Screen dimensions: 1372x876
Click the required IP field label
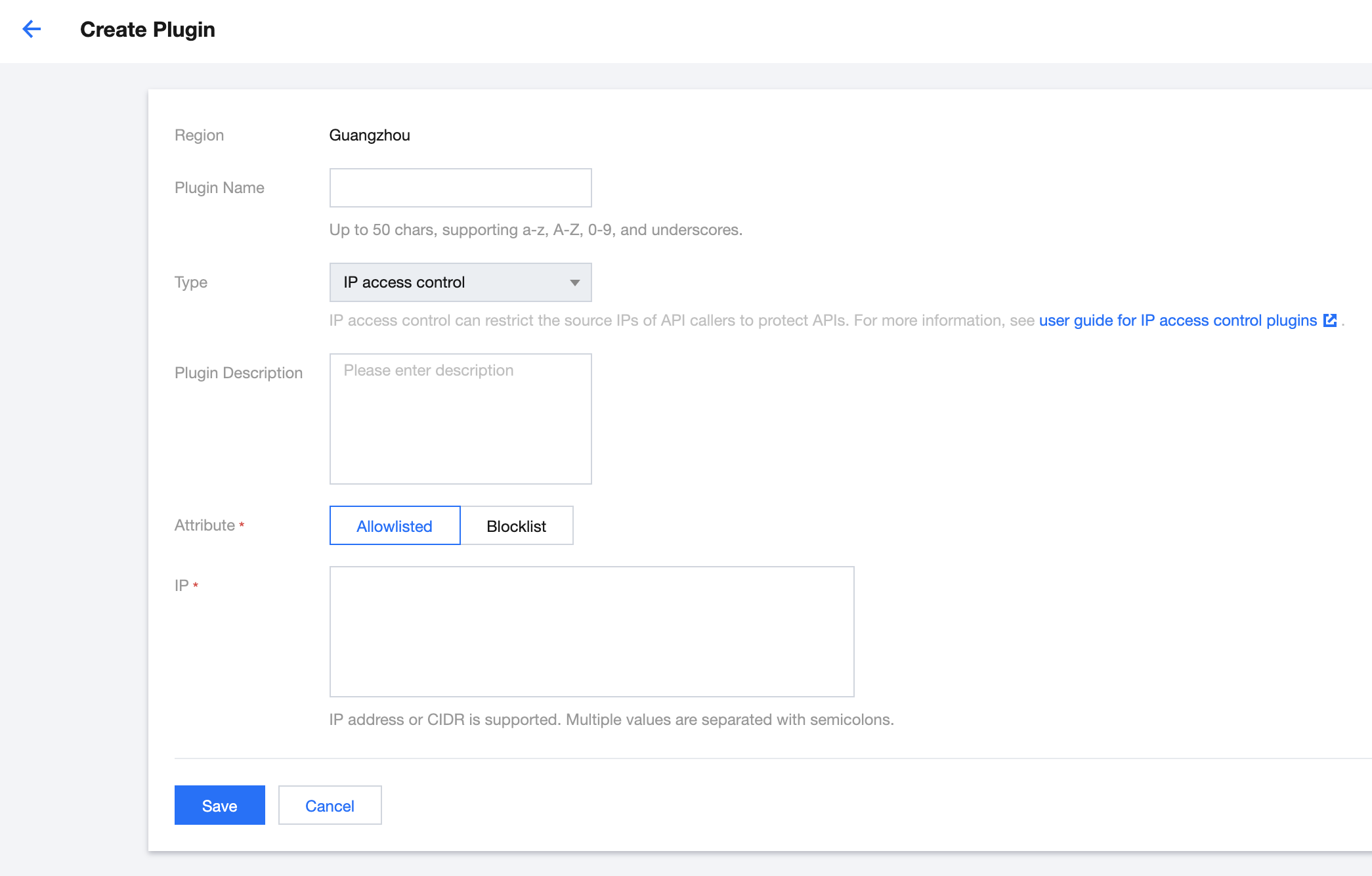click(182, 585)
